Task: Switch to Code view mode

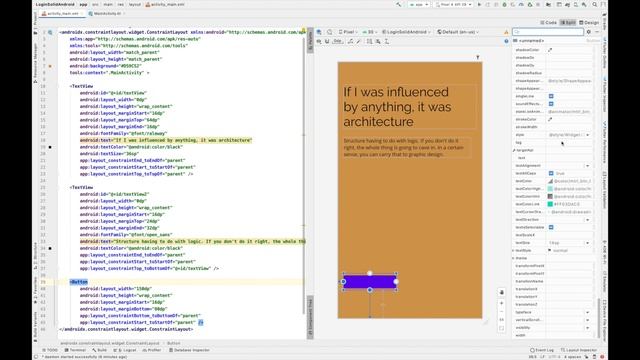Action: [548, 22]
